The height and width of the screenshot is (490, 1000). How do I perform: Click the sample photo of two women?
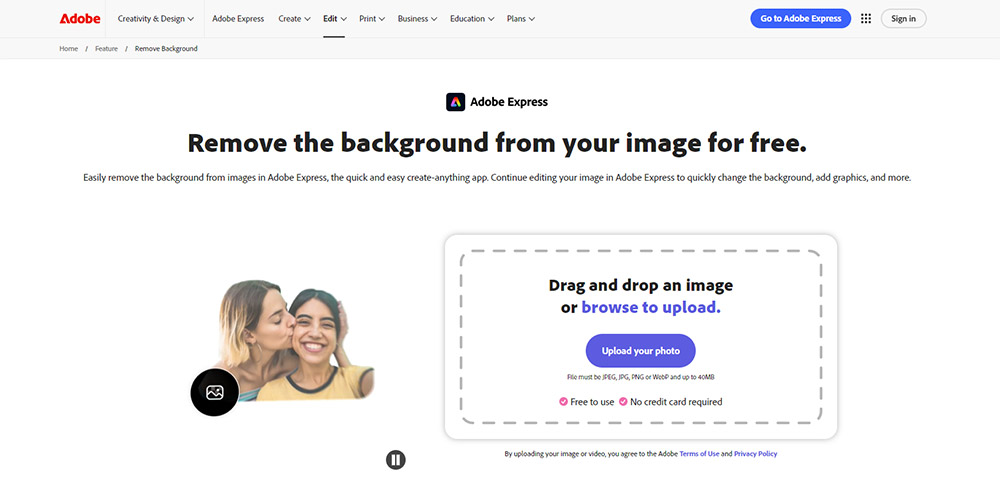(297, 340)
